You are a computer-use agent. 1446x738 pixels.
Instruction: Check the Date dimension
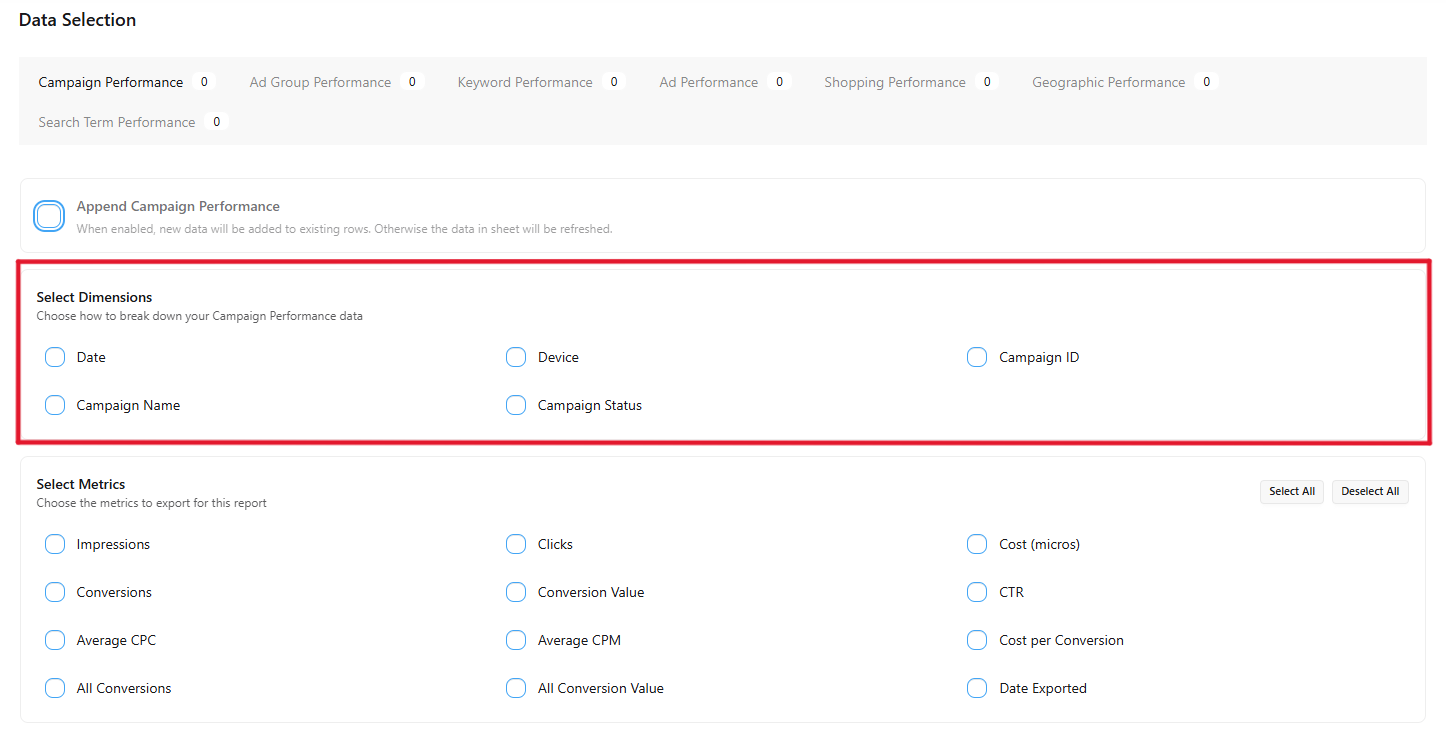[x=55, y=357]
